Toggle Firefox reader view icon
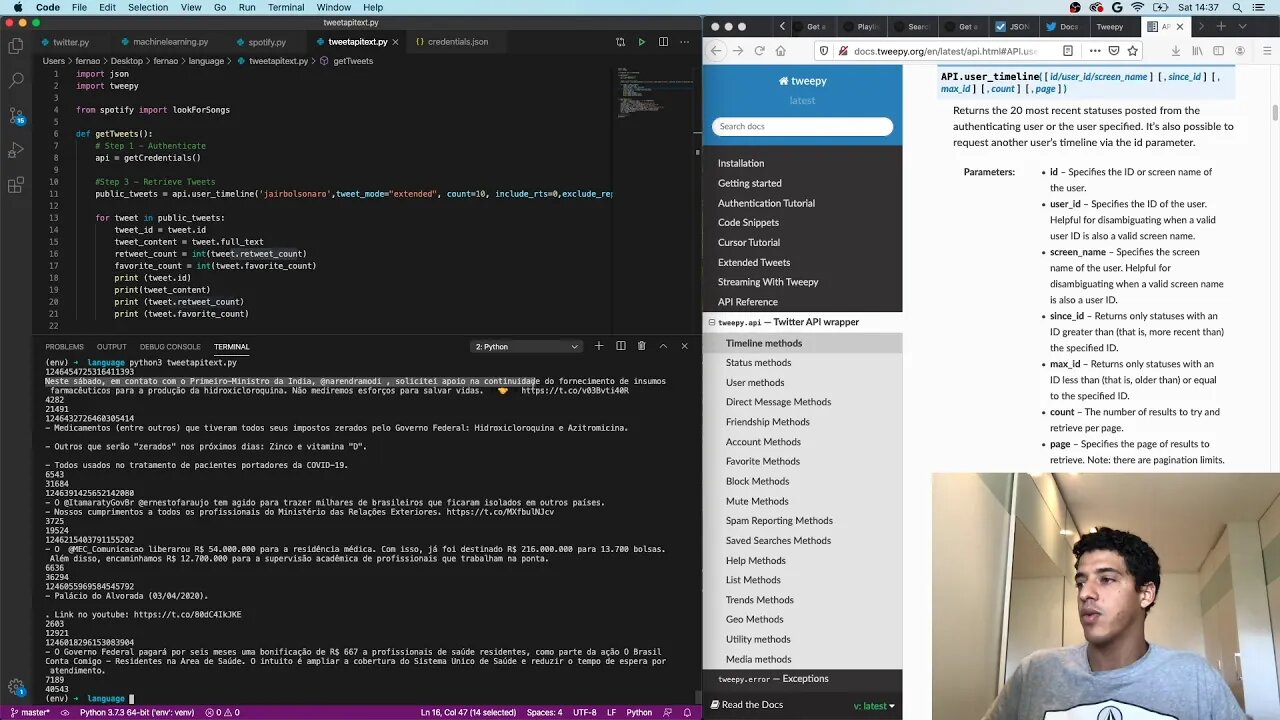 point(1068,51)
